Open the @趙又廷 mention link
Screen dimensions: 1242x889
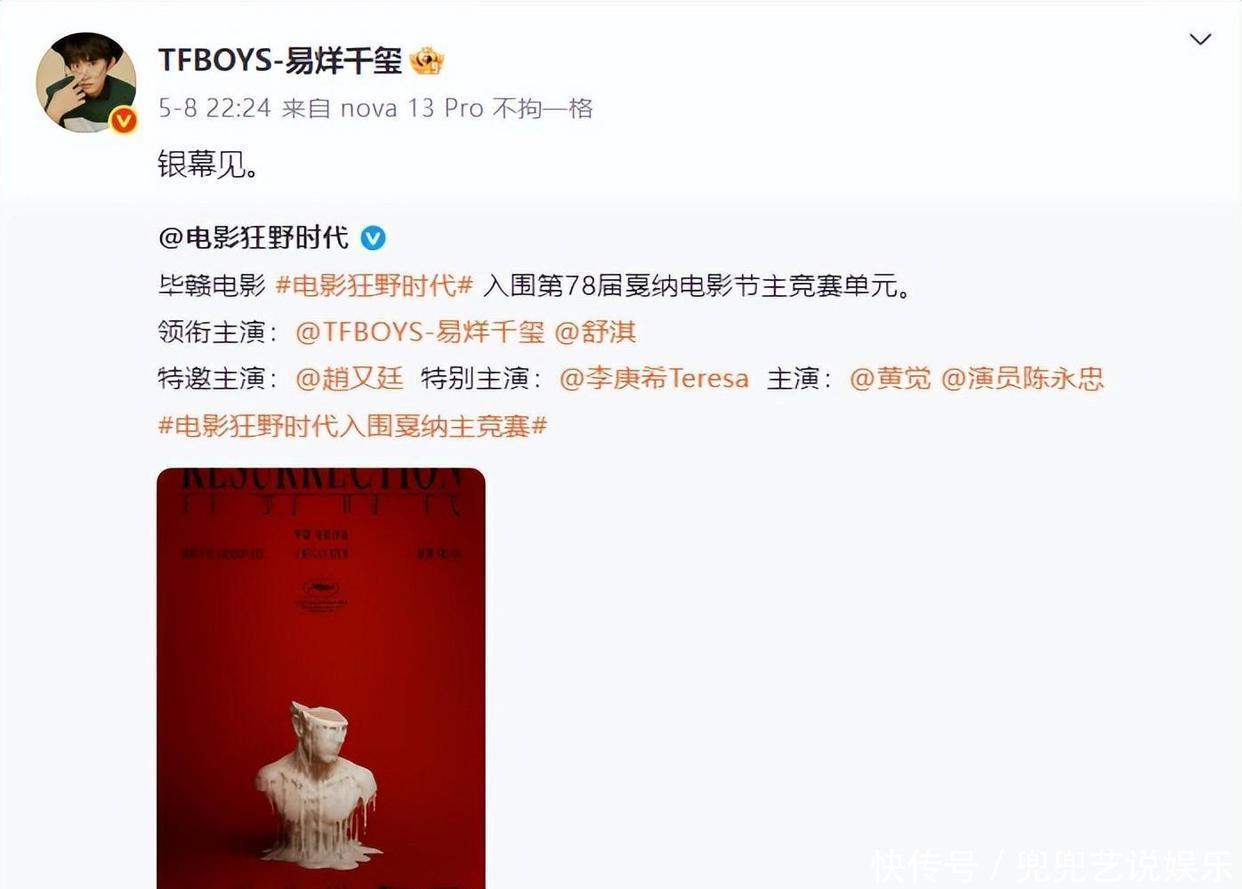coord(349,379)
